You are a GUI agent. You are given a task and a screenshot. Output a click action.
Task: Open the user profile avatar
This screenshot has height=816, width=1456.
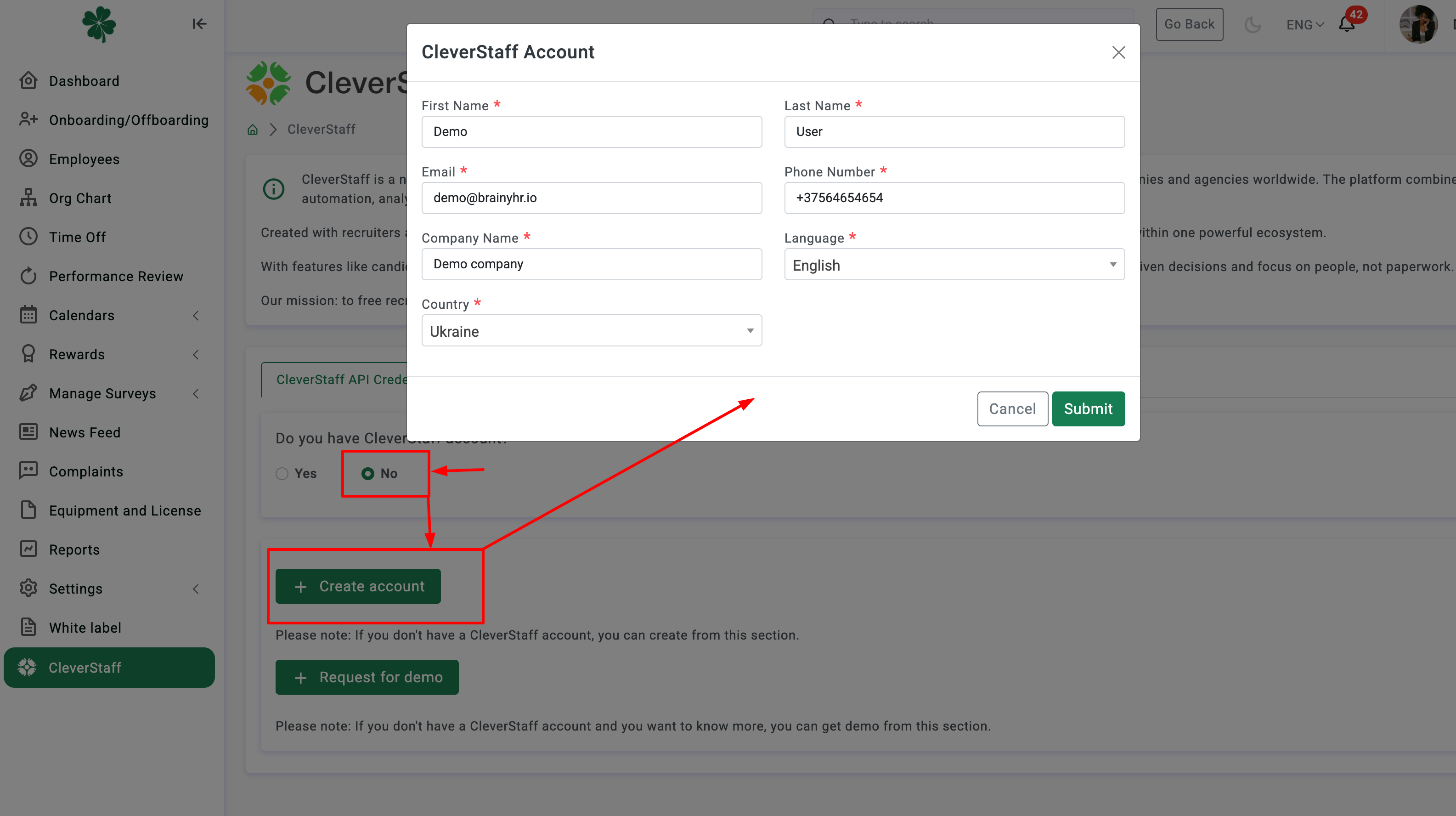click(x=1418, y=24)
